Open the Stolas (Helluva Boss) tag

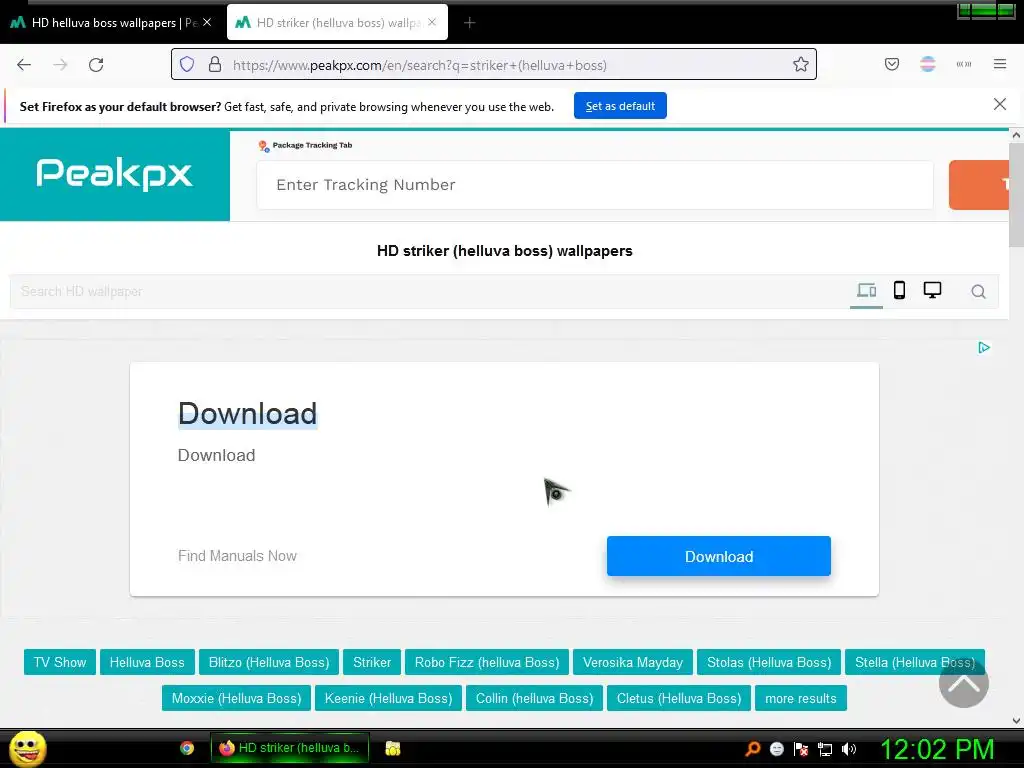[769, 662]
